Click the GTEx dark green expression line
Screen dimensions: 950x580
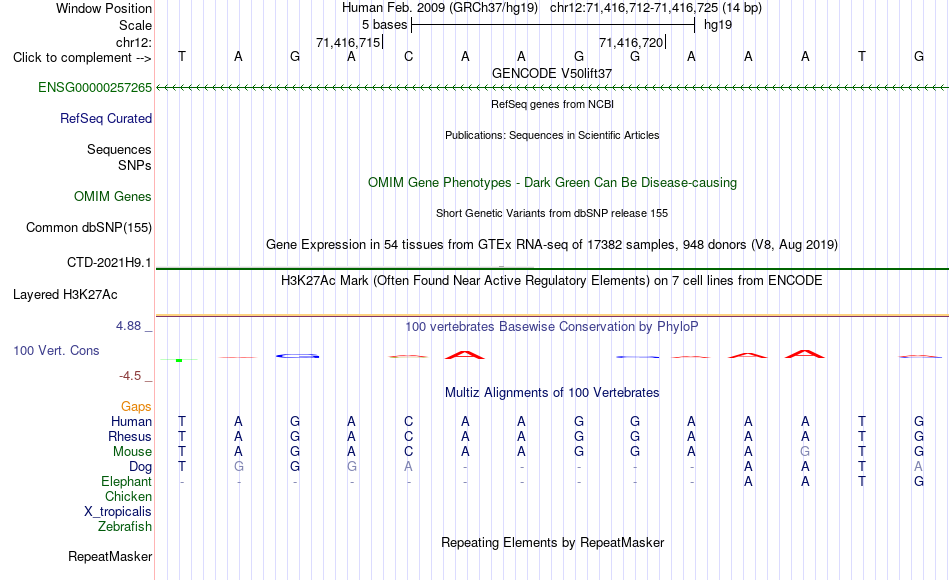coord(552,268)
